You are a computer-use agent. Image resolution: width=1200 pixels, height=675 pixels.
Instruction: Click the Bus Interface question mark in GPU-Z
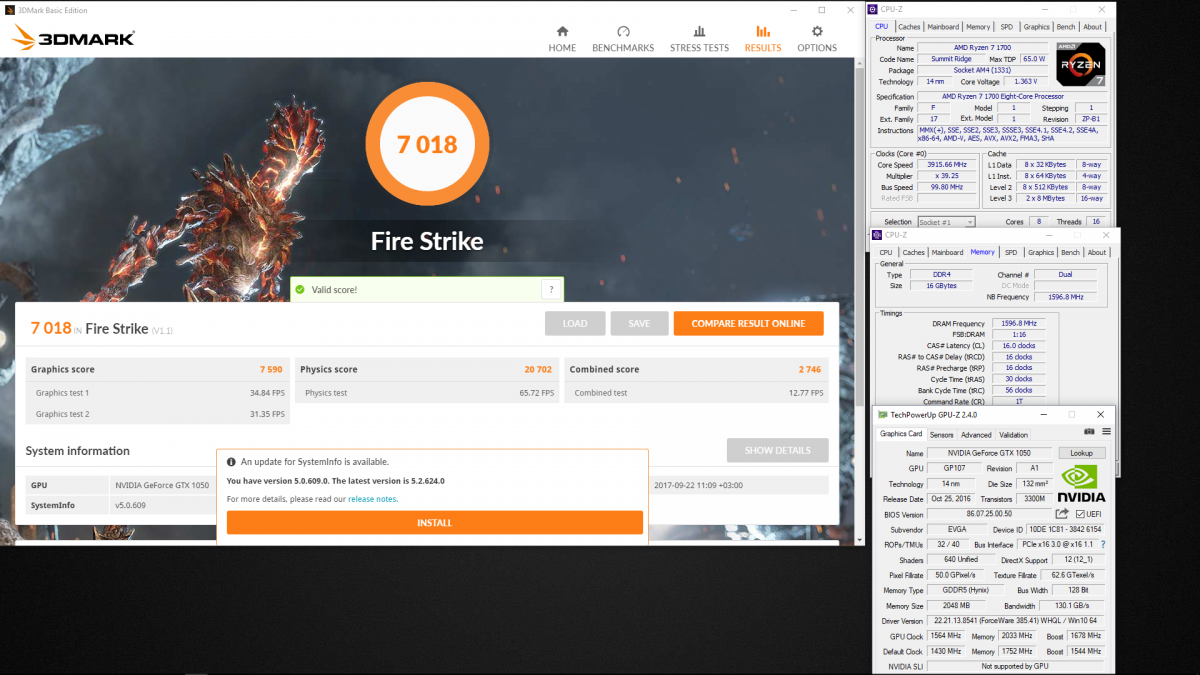point(1103,545)
